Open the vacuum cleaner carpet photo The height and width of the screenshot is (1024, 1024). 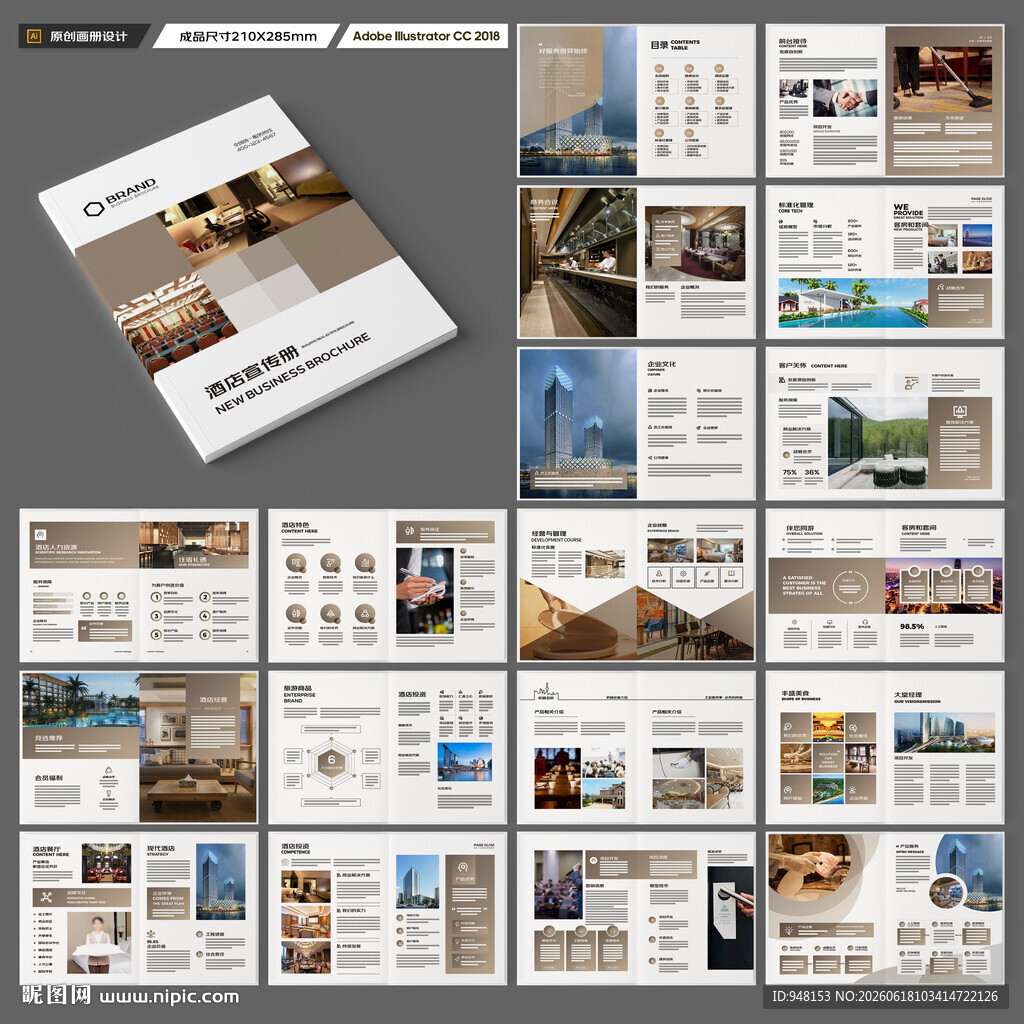943,79
